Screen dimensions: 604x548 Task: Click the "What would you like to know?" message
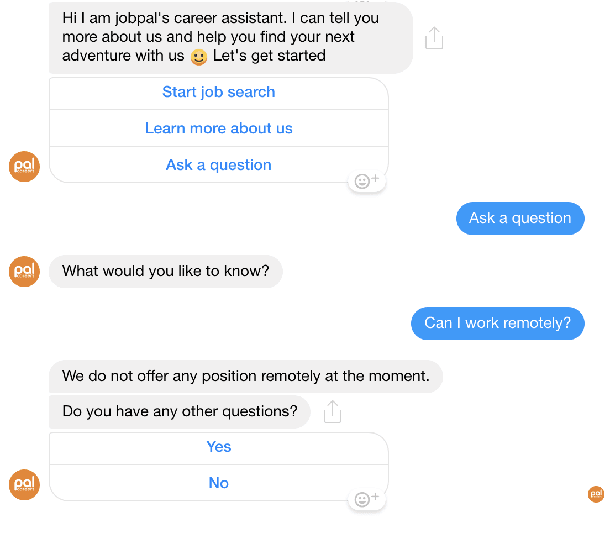click(x=166, y=271)
